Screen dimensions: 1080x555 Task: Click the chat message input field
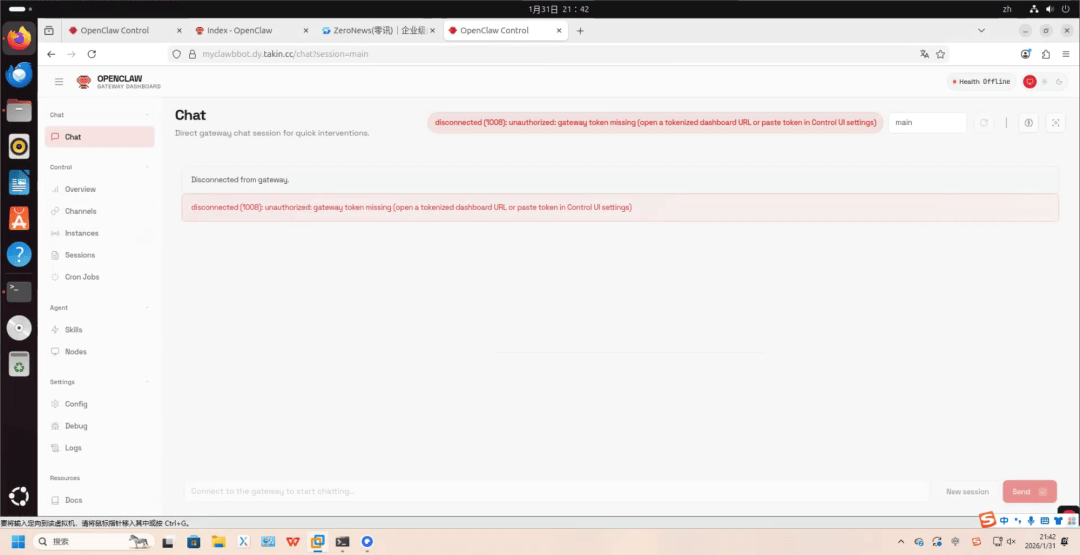[556, 492]
